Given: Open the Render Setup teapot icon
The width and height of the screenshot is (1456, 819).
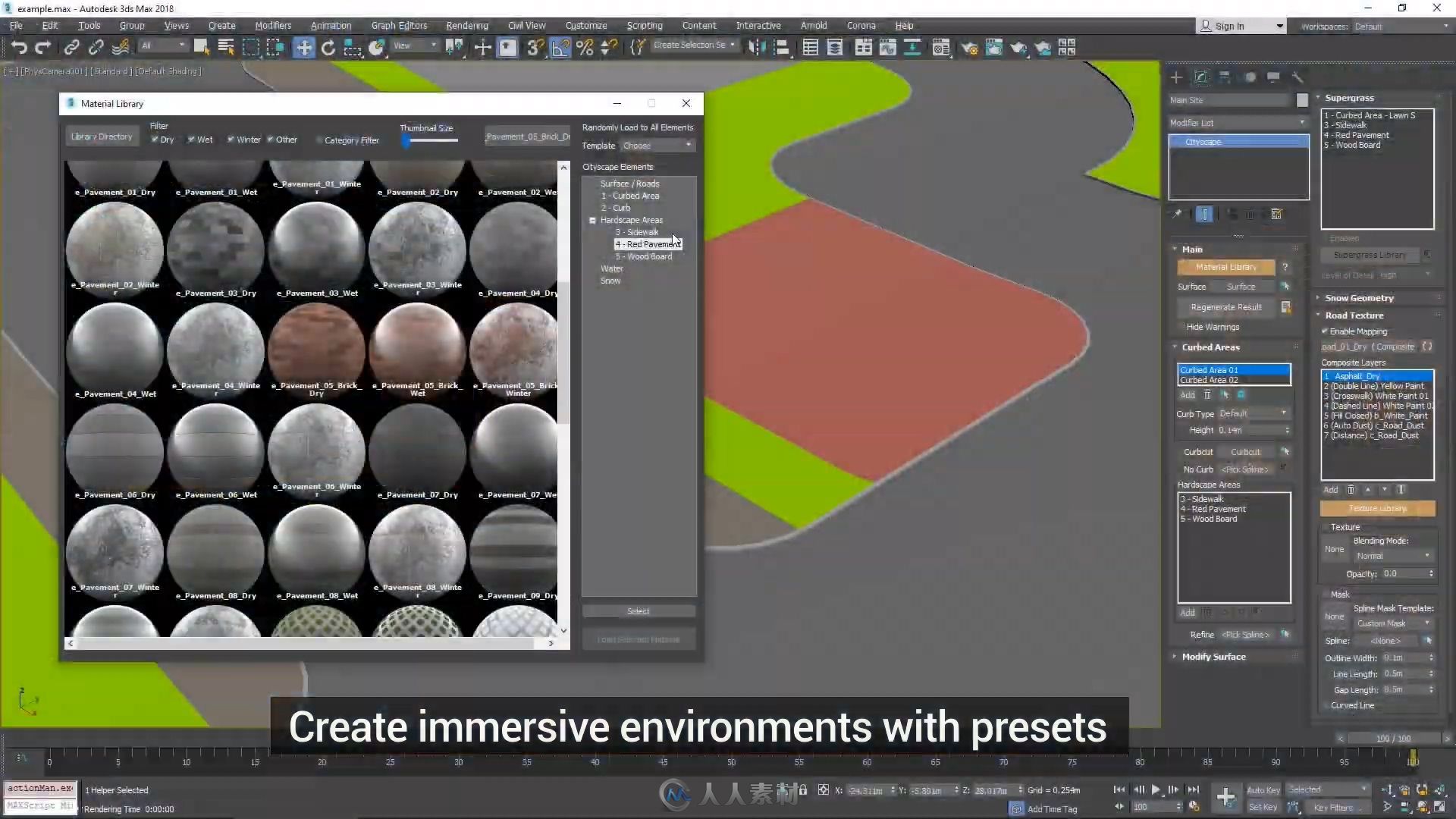Looking at the screenshot, I should (969, 48).
